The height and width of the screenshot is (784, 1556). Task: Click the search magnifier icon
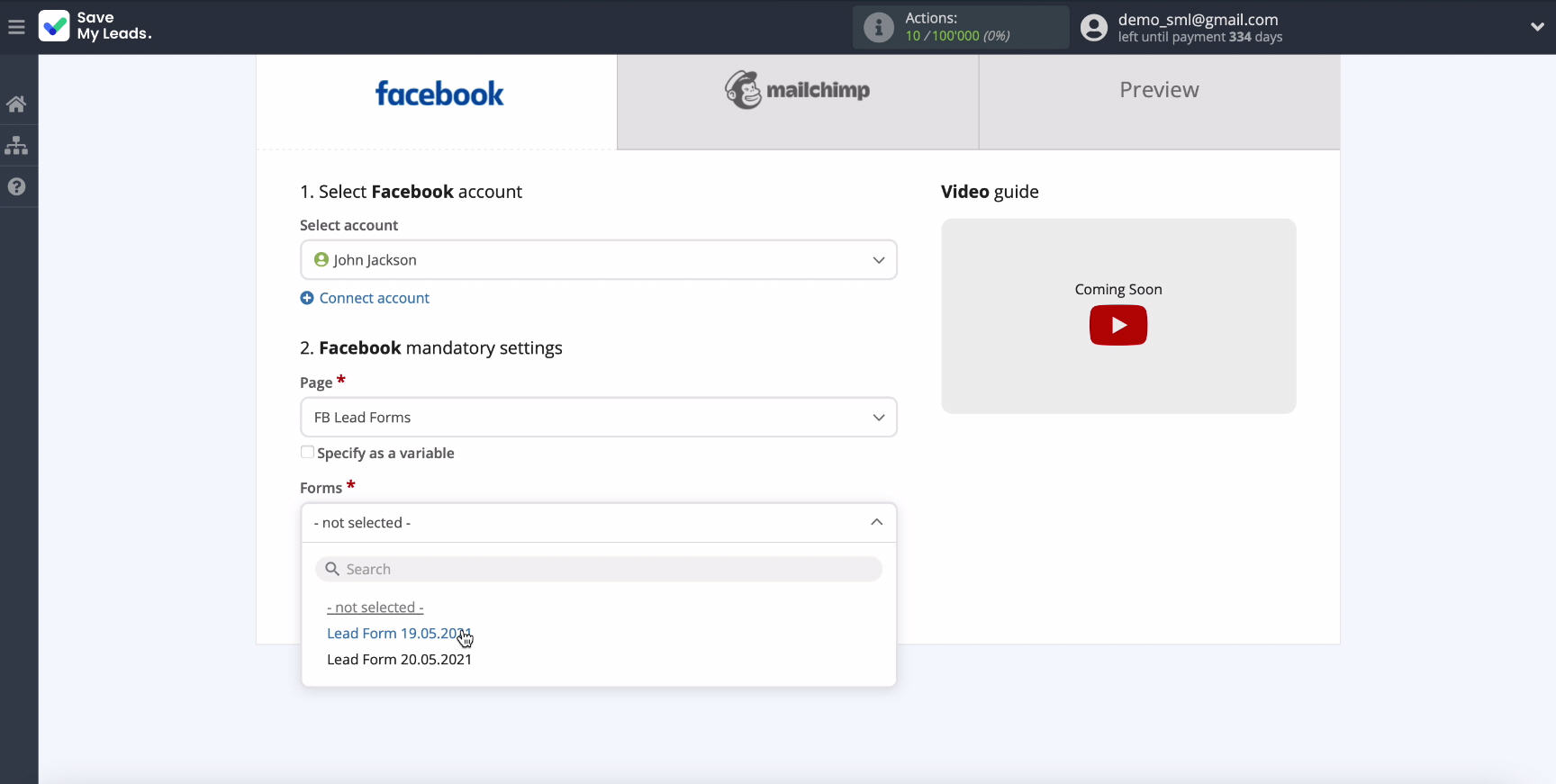pos(332,569)
